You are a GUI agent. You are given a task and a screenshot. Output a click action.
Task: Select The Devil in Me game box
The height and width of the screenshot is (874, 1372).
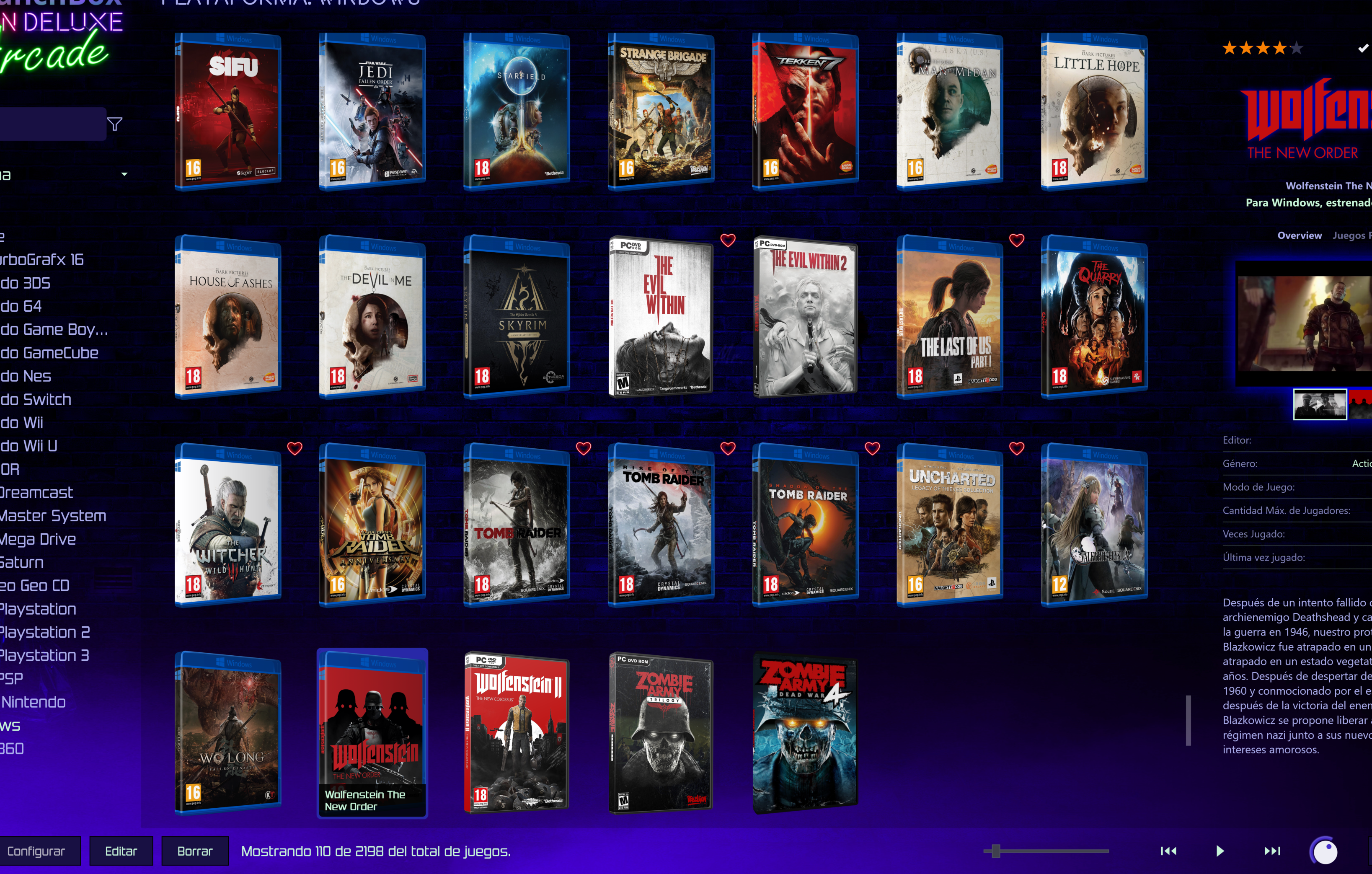372,317
